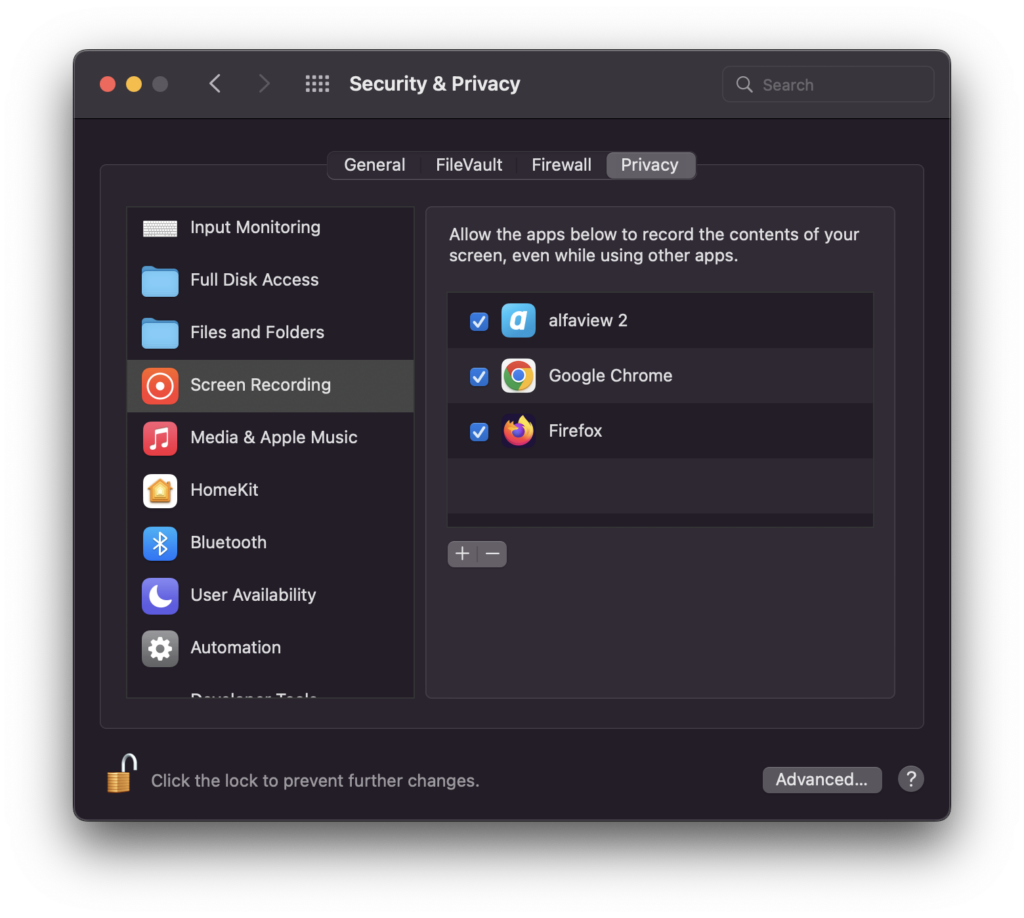Screen dimensions: 1024x918
Task: Select the Firewall tab
Action: coord(561,165)
